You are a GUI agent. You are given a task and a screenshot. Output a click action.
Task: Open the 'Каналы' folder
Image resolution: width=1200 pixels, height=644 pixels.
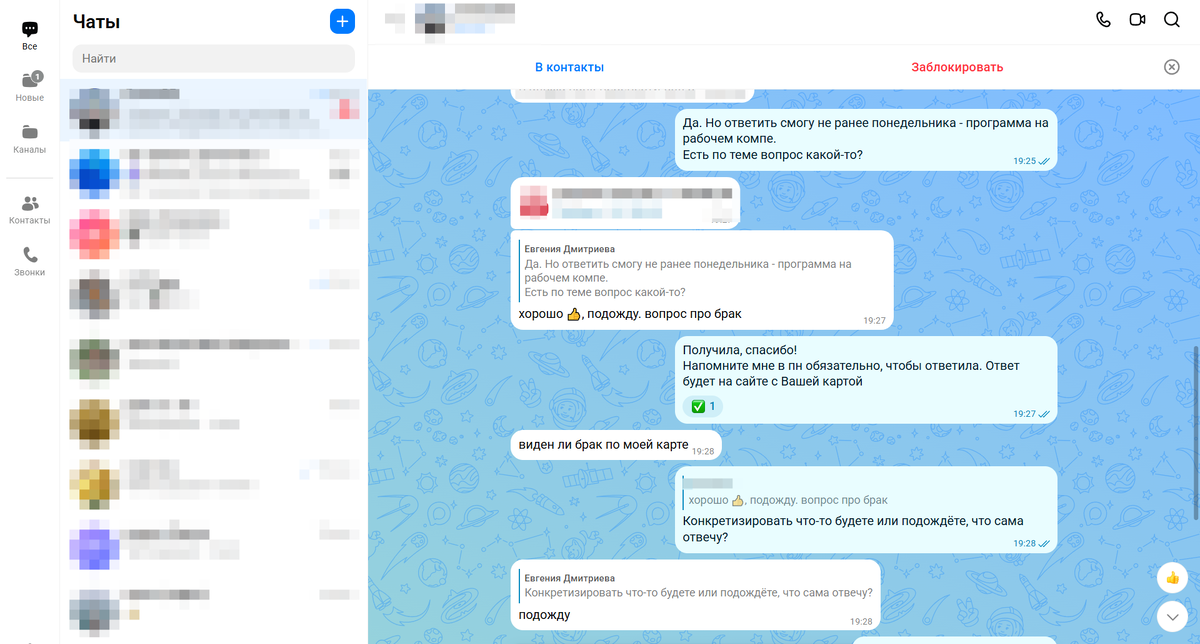point(30,139)
